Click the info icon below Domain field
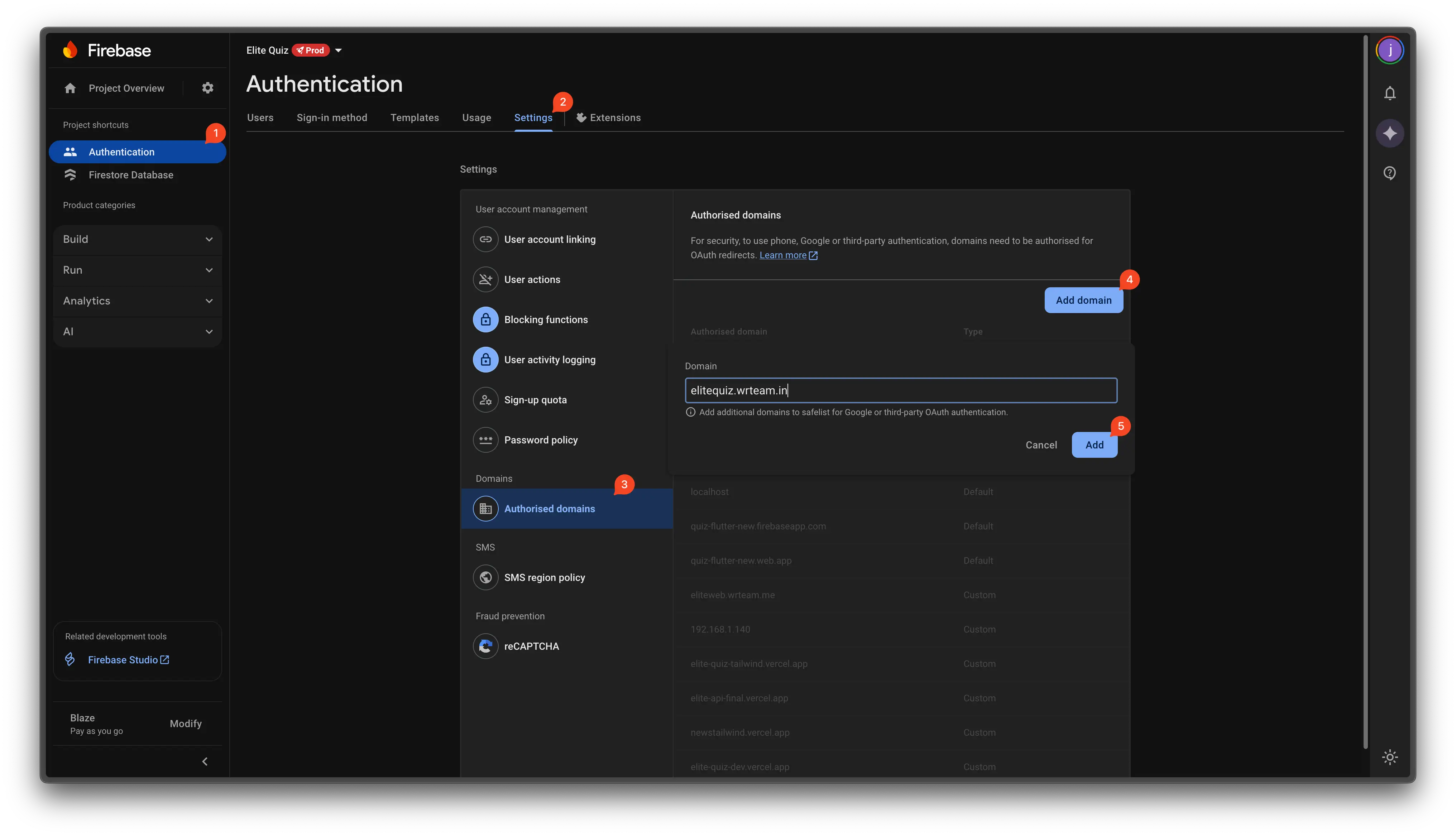The image size is (1456, 836). 691,412
